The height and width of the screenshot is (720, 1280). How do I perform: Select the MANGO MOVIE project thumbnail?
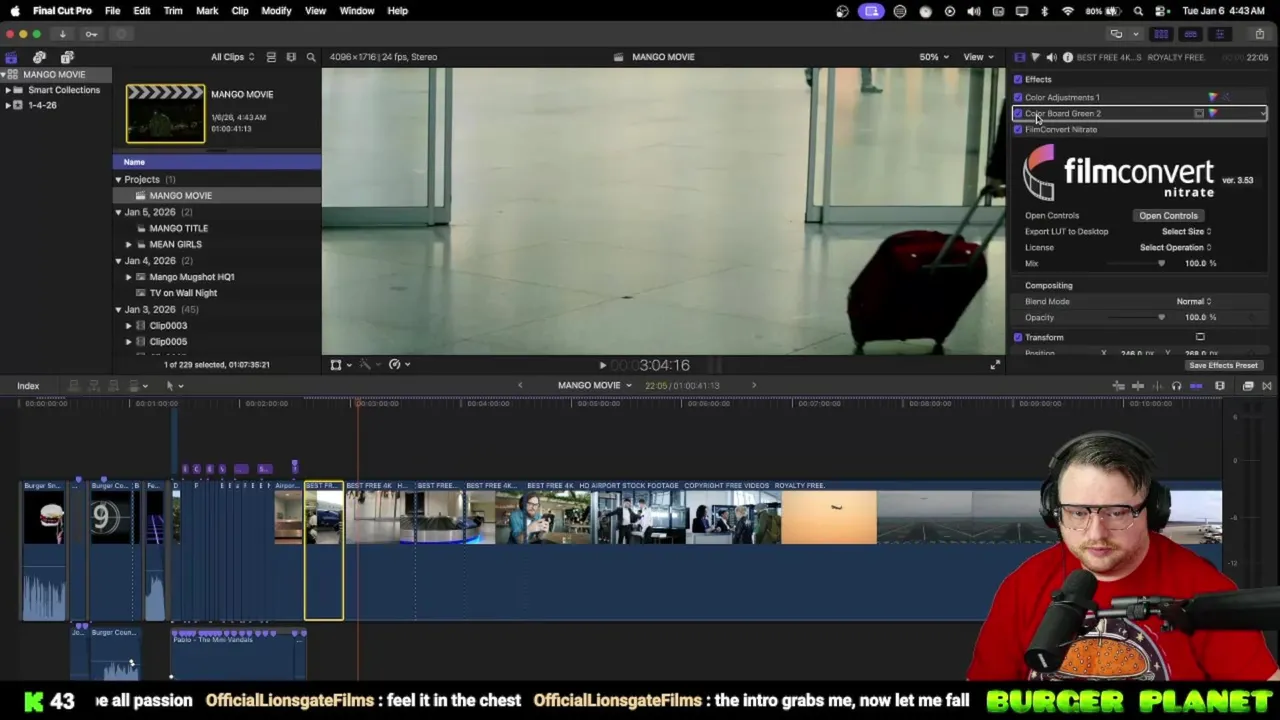click(165, 114)
